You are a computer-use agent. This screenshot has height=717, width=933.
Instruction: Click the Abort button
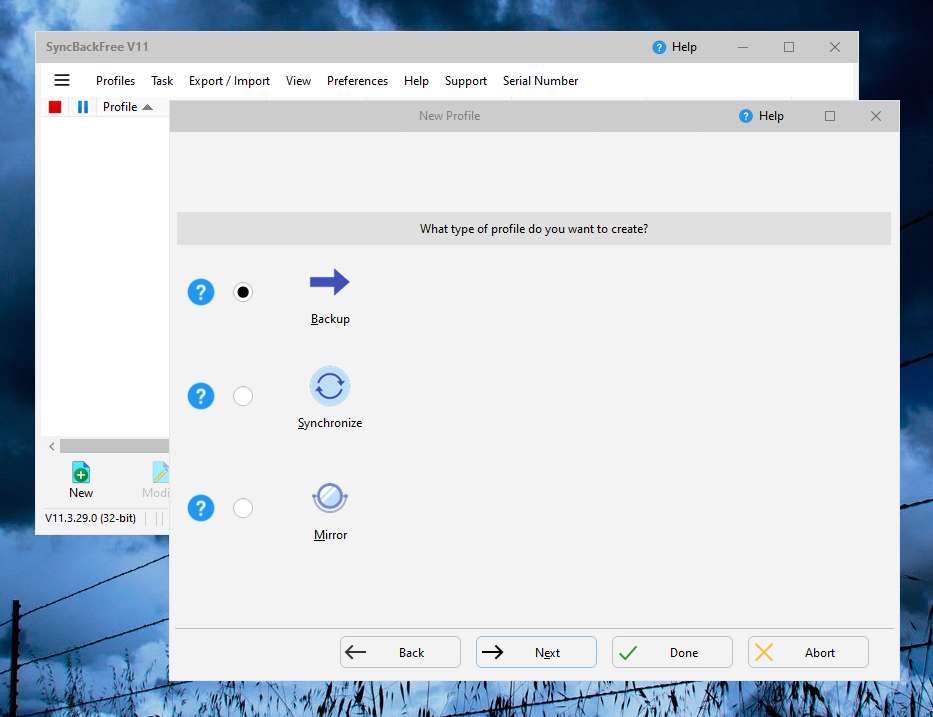808,652
